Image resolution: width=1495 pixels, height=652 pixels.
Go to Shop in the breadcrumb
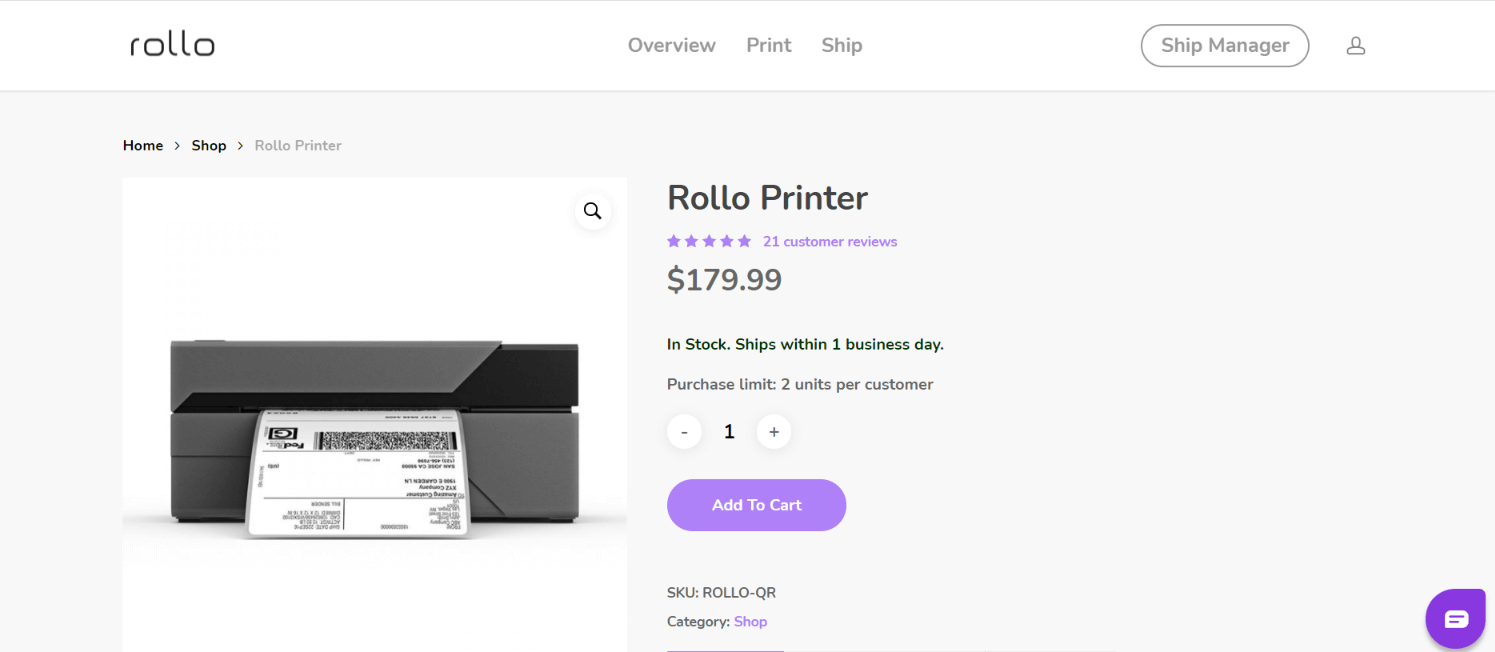(209, 145)
